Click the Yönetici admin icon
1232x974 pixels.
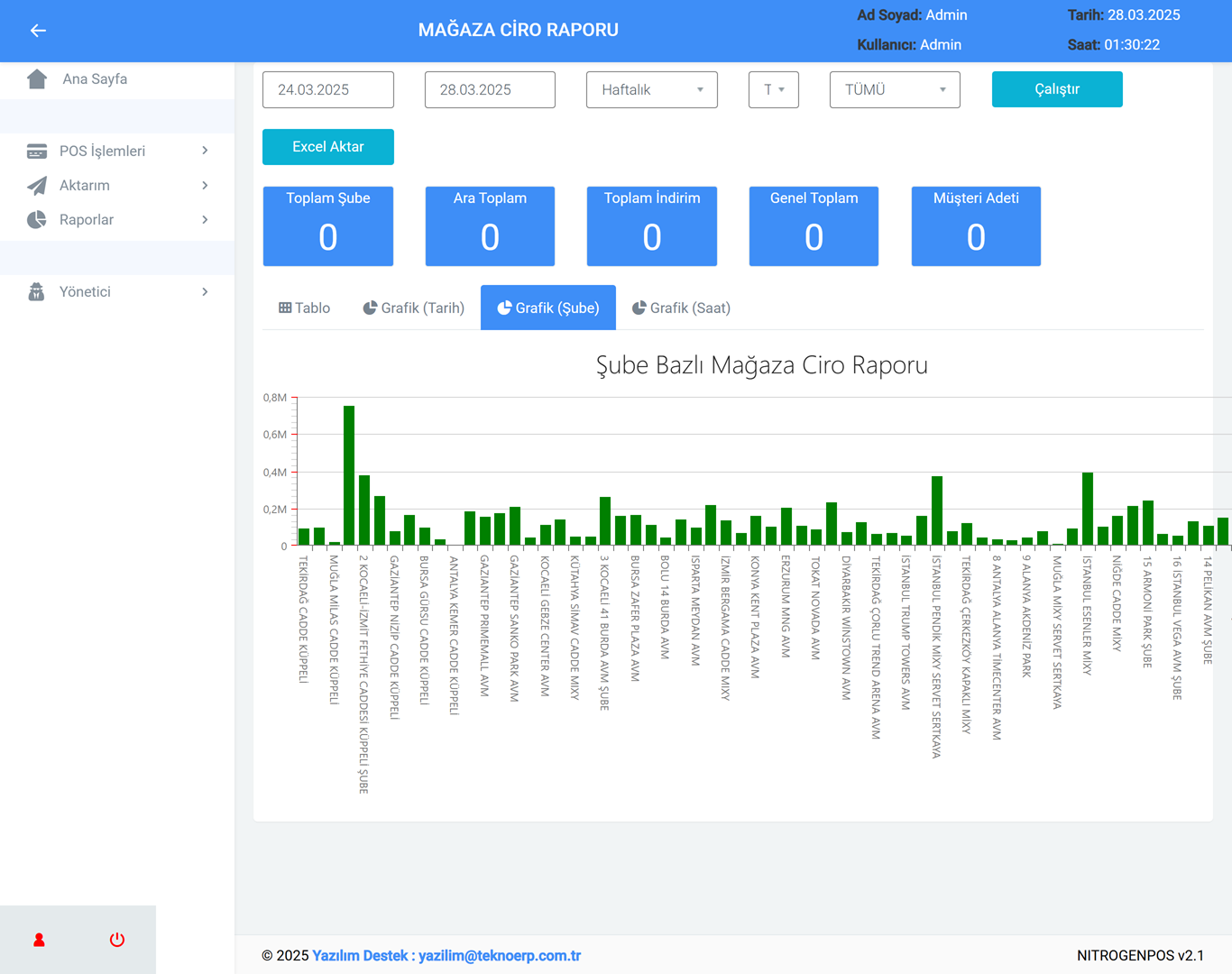coord(37,292)
